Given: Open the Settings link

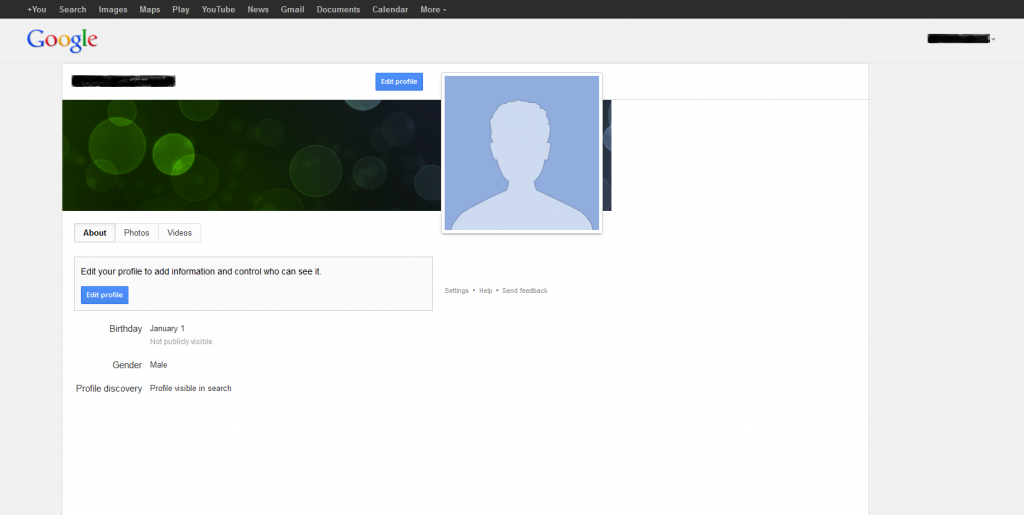Looking at the screenshot, I should [456, 290].
